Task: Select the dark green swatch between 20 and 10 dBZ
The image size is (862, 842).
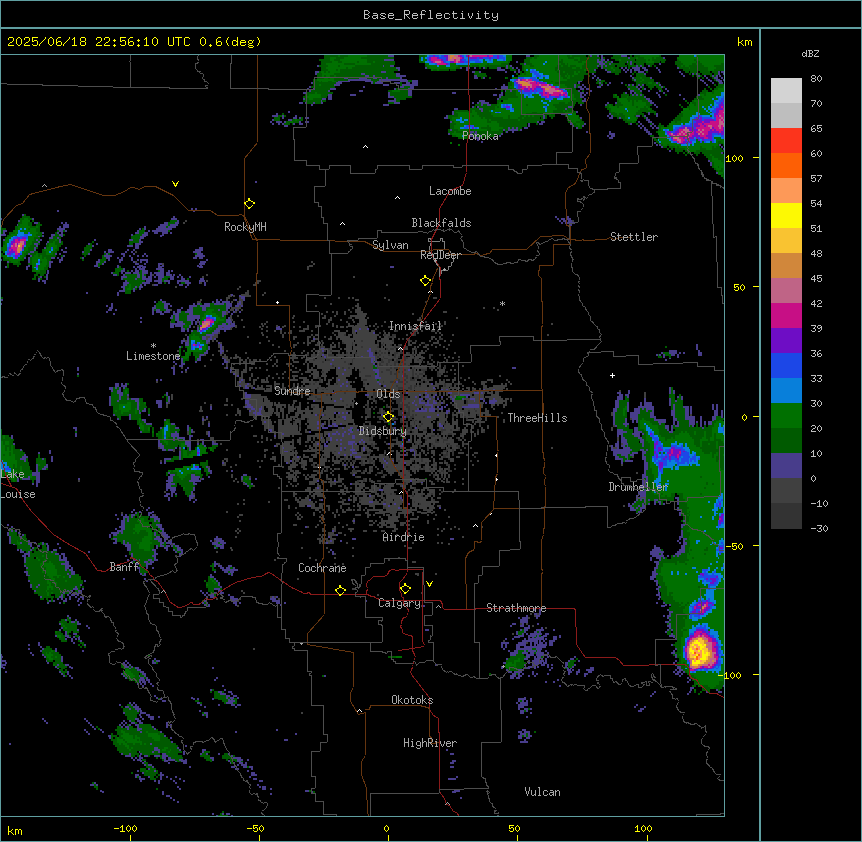Action: pos(786,440)
